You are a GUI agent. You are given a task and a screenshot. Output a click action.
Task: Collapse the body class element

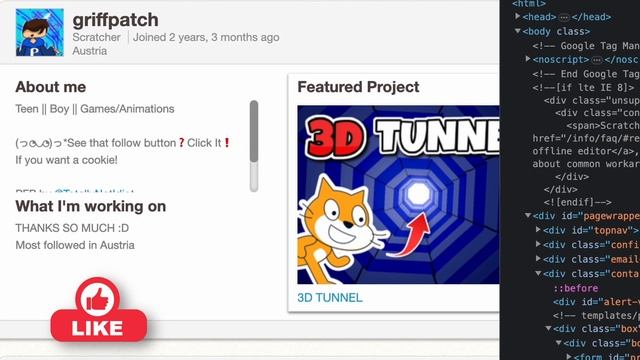coord(518,31)
